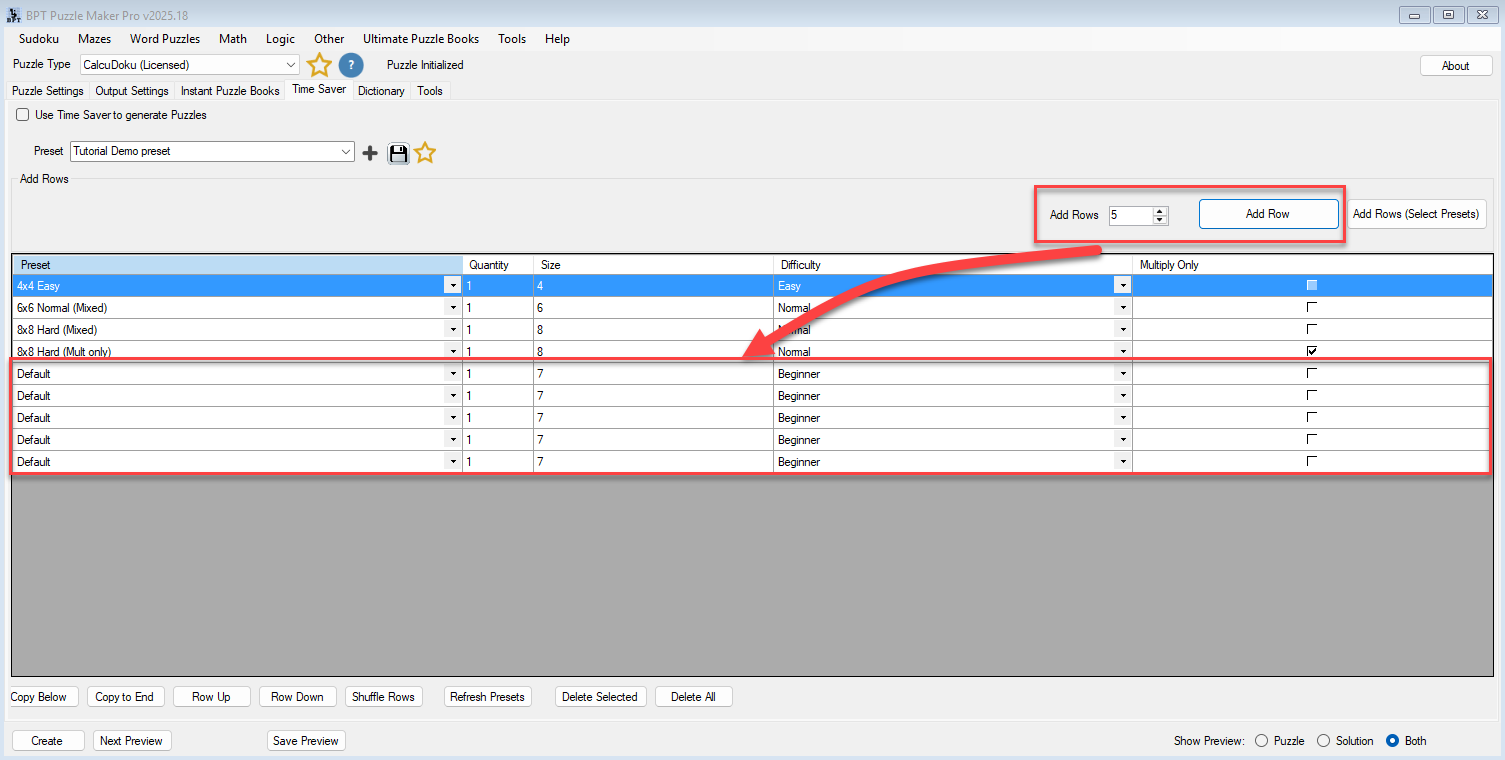The image size is (1505, 760).
Task: Switch to the Instant Puzzle Books tab
Action: point(230,91)
